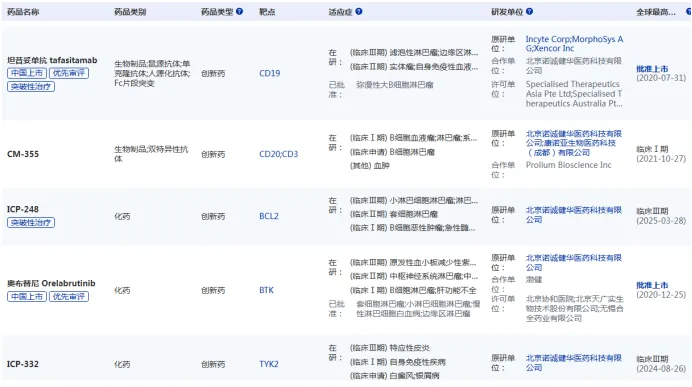Click 临床Ⅰ期 status dated 2021-10-27
This screenshot has width=692, height=387.
point(652,149)
